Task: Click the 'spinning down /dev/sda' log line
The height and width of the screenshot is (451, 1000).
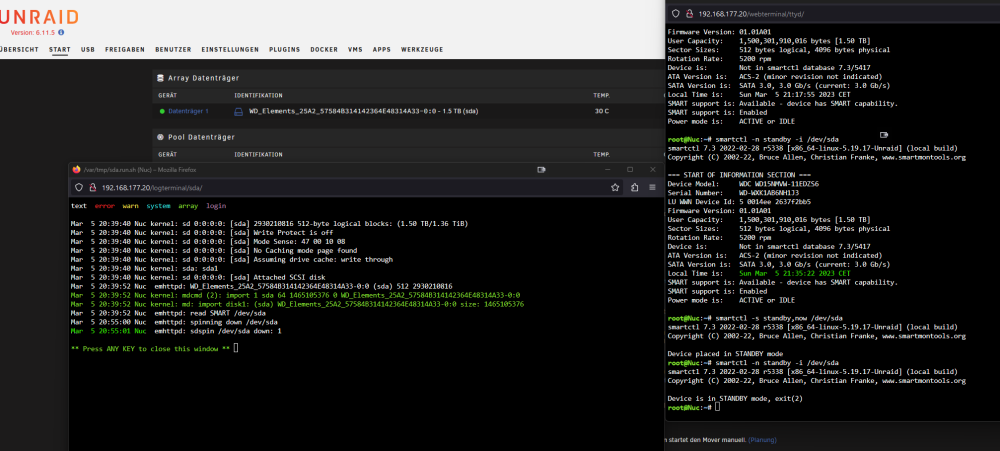Action: tap(174, 322)
